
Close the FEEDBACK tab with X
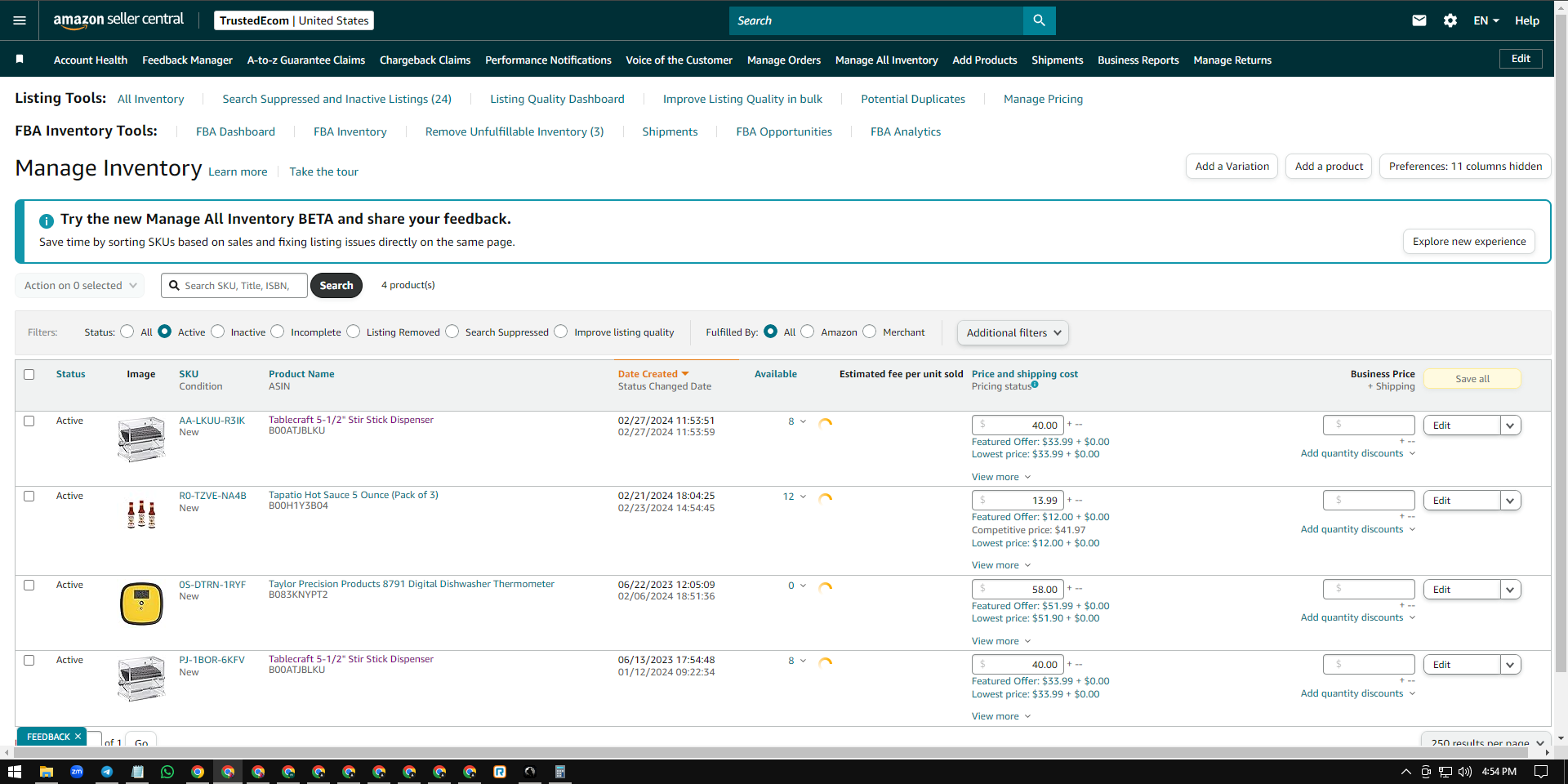tap(78, 737)
